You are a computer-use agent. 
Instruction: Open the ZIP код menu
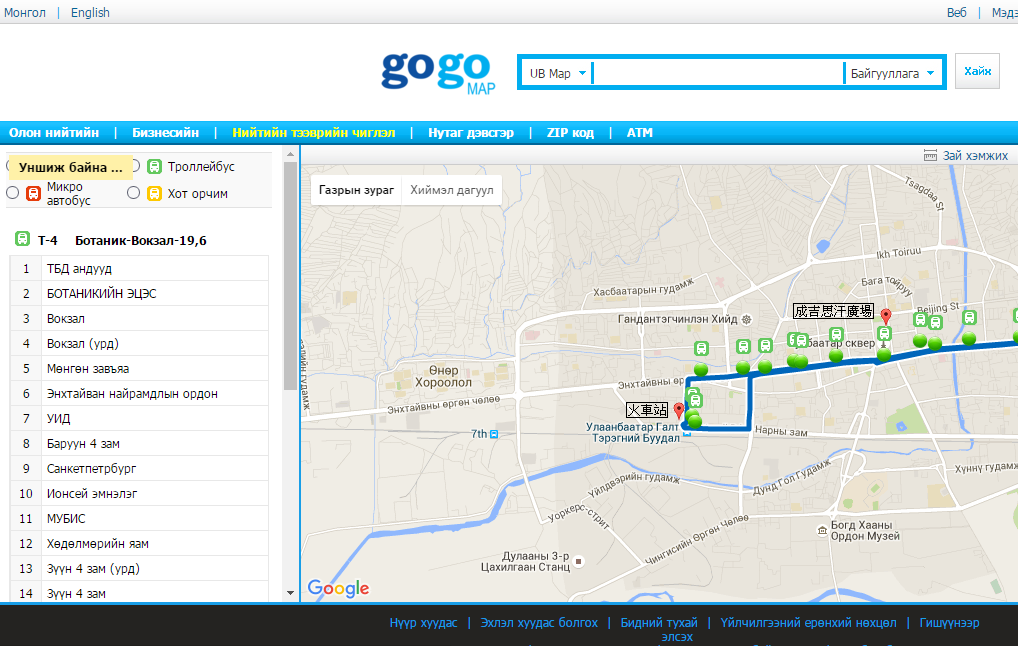coord(570,132)
